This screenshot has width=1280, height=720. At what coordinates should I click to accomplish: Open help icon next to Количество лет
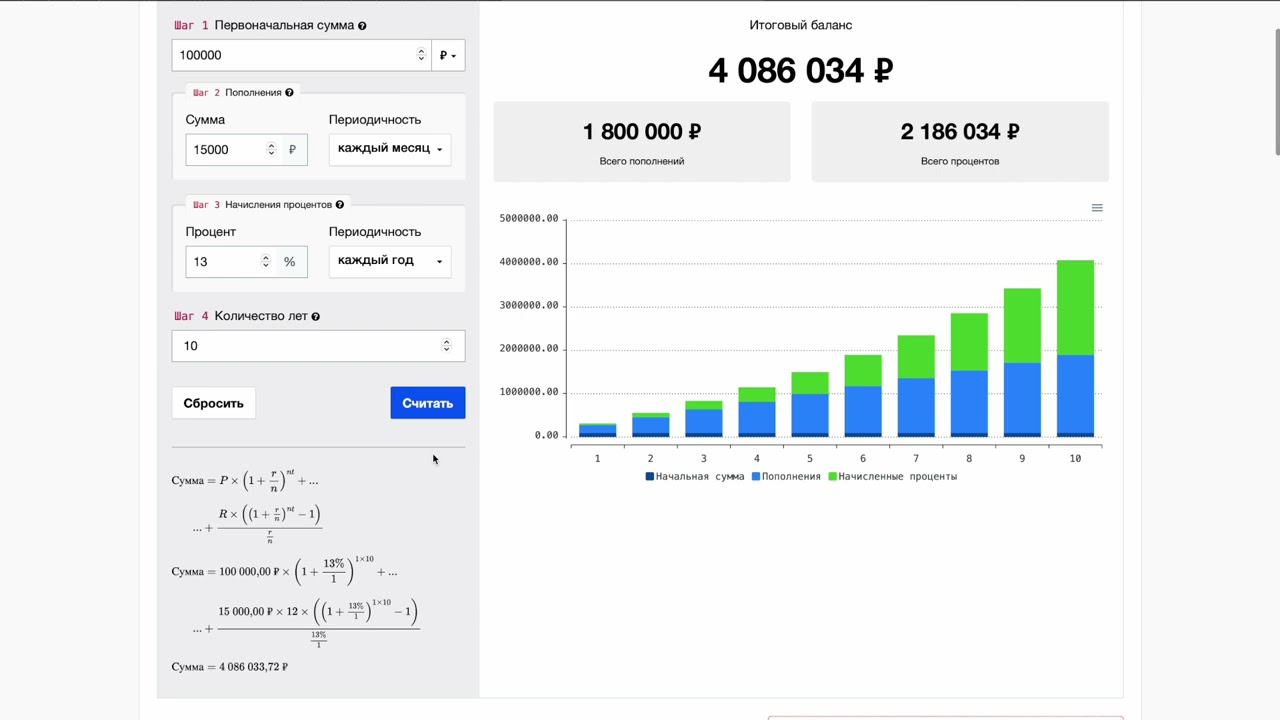(315, 317)
